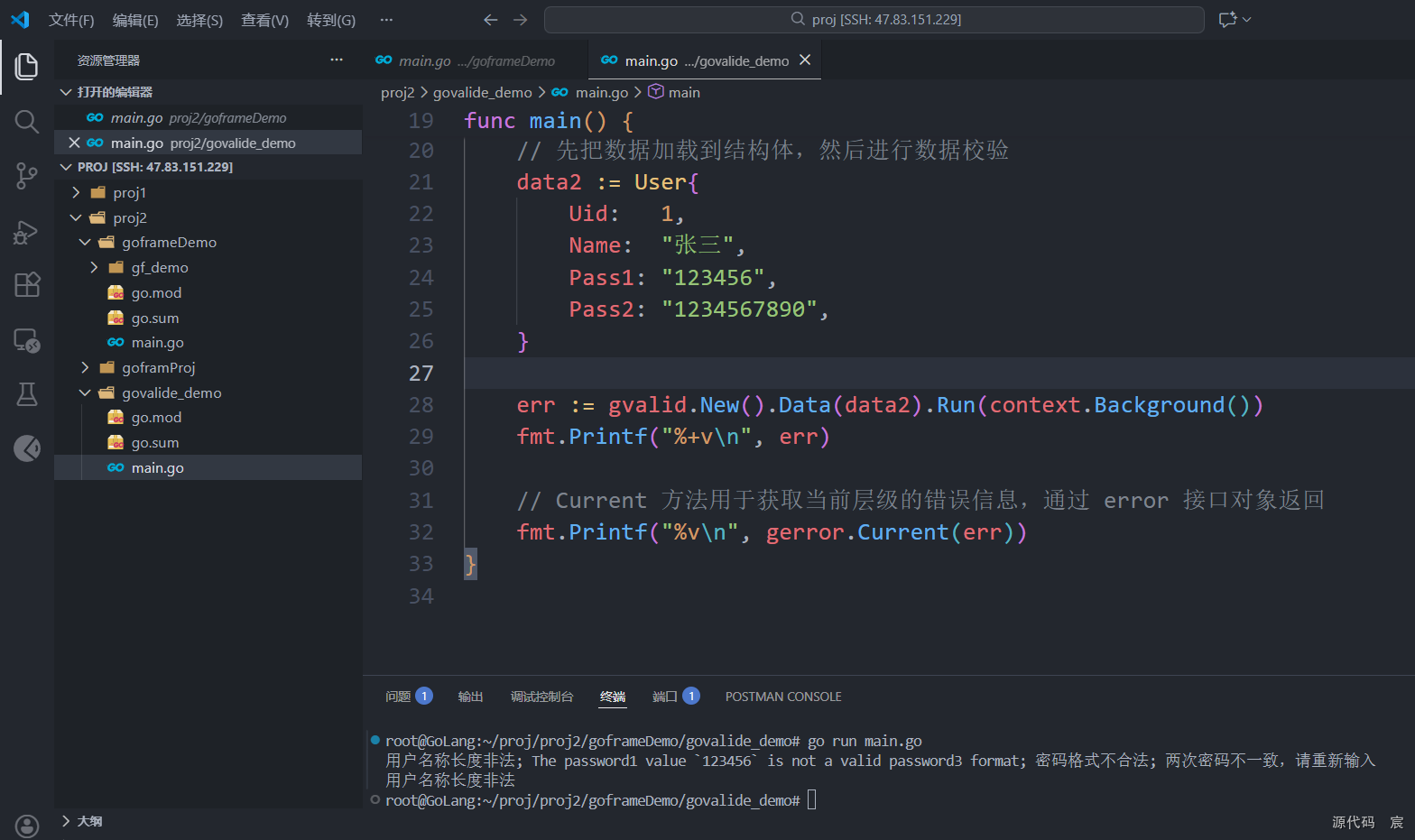Open go.sum under govalide_demo
Image resolution: width=1415 pixels, height=840 pixels.
208,442
